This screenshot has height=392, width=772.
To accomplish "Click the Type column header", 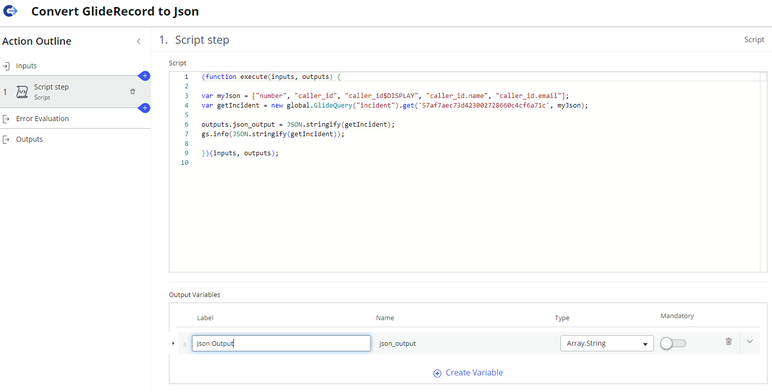I will click(x=562, y=318).
